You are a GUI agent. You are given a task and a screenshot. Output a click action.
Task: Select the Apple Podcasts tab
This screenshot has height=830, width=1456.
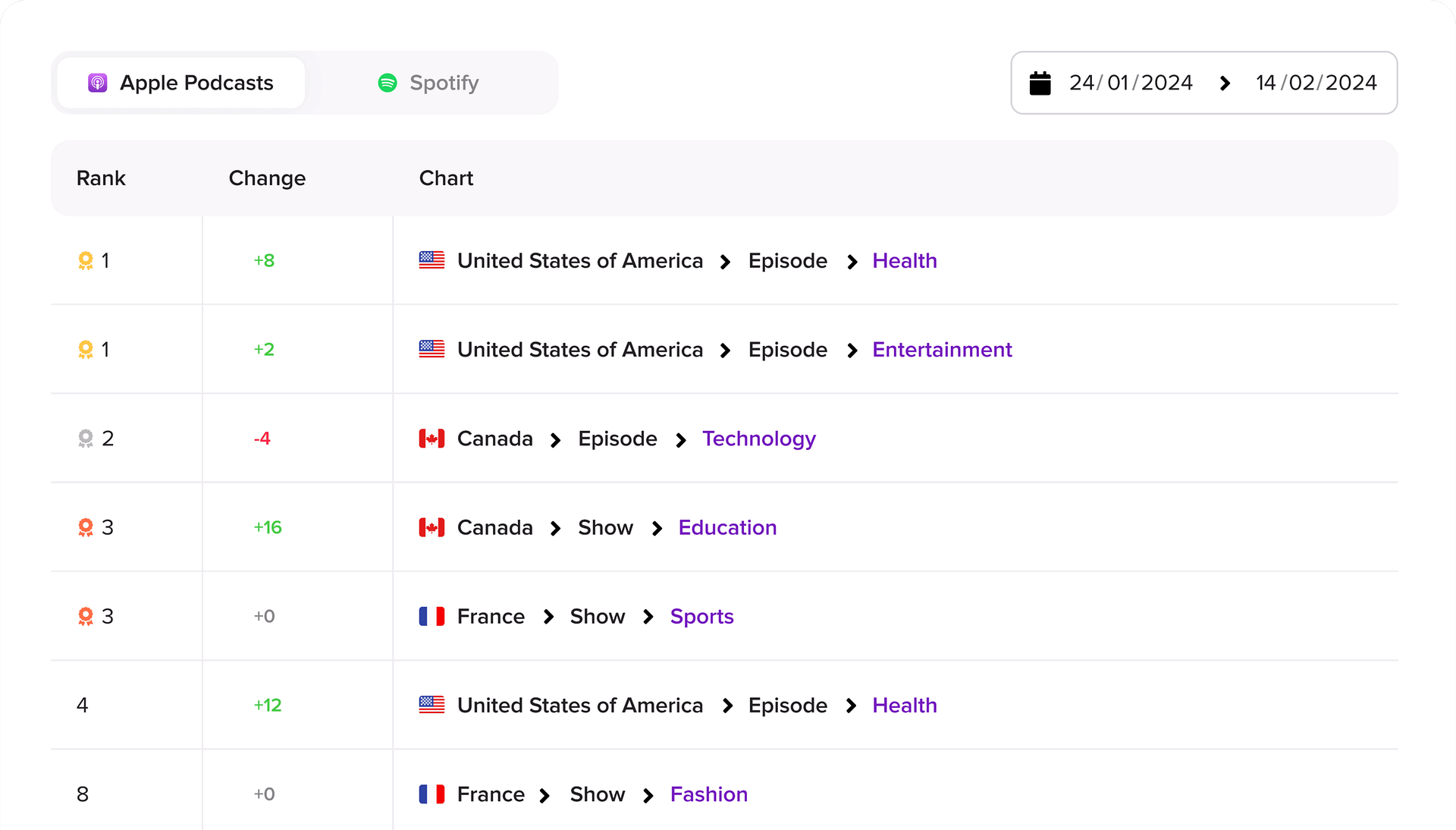click(x=181, y=83)
